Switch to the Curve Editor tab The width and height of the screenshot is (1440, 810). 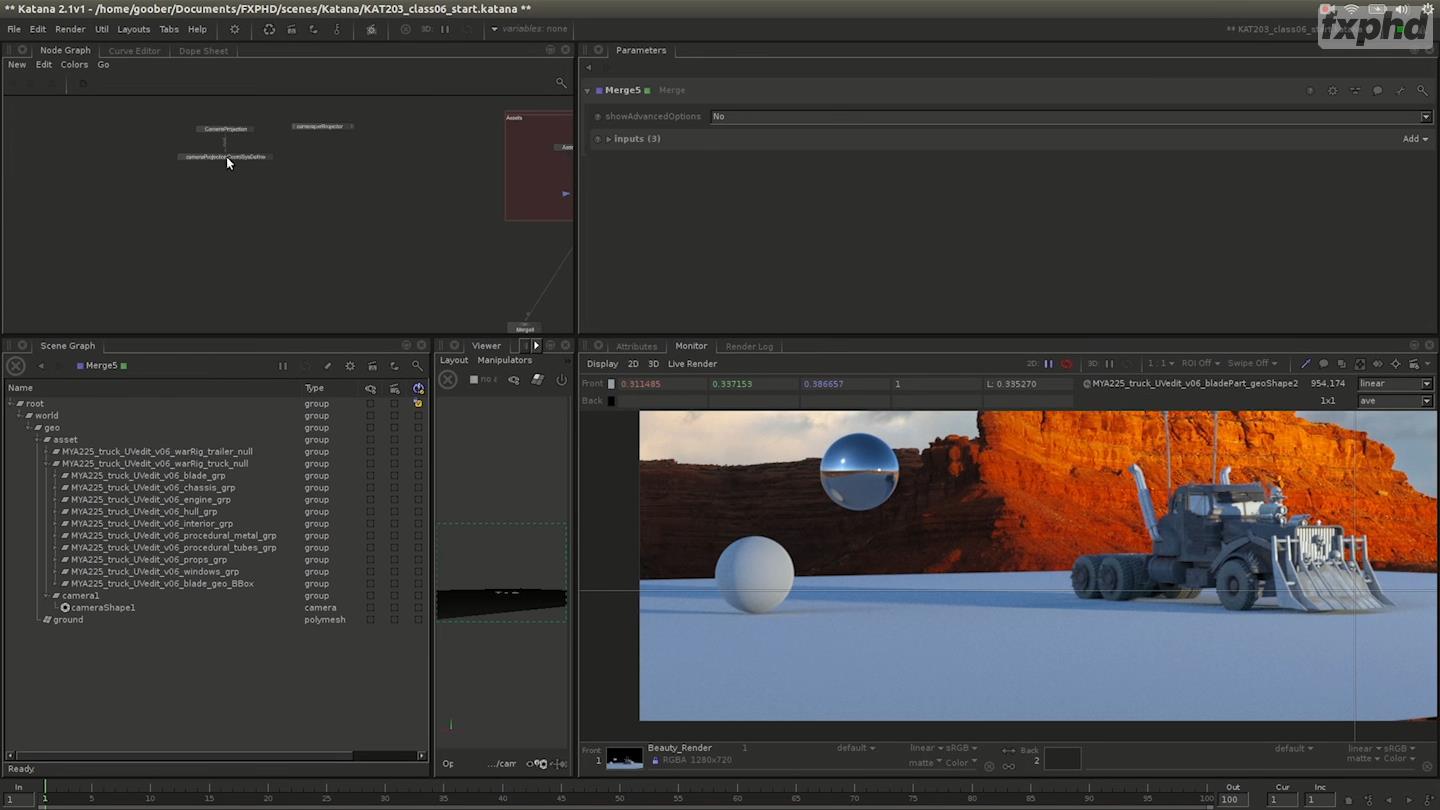[x=134, y=51]
